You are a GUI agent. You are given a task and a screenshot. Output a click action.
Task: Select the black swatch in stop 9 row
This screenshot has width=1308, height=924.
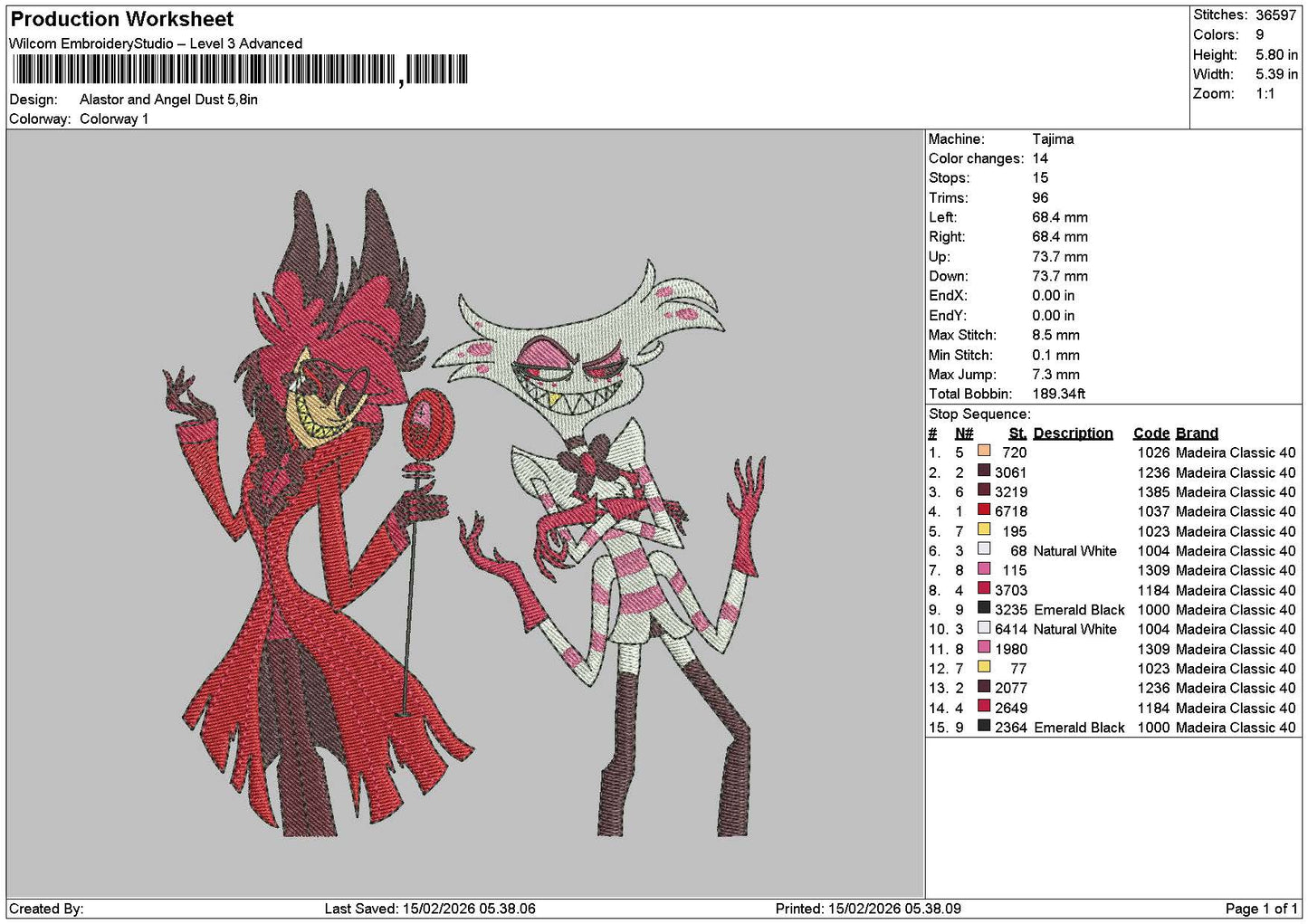coord(984,608)
